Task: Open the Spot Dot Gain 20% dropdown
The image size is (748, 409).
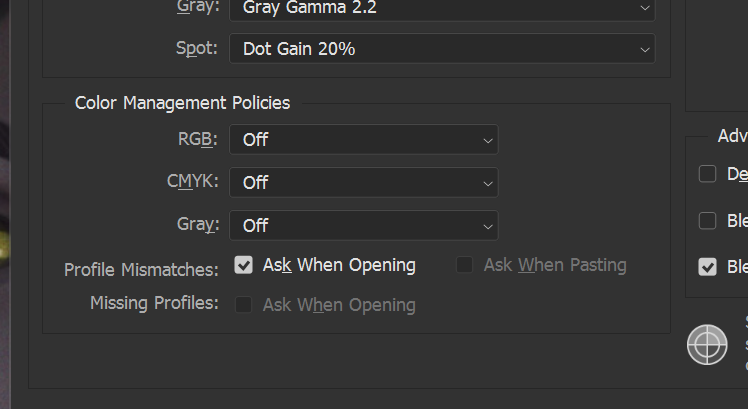Action: click(442, 48)
